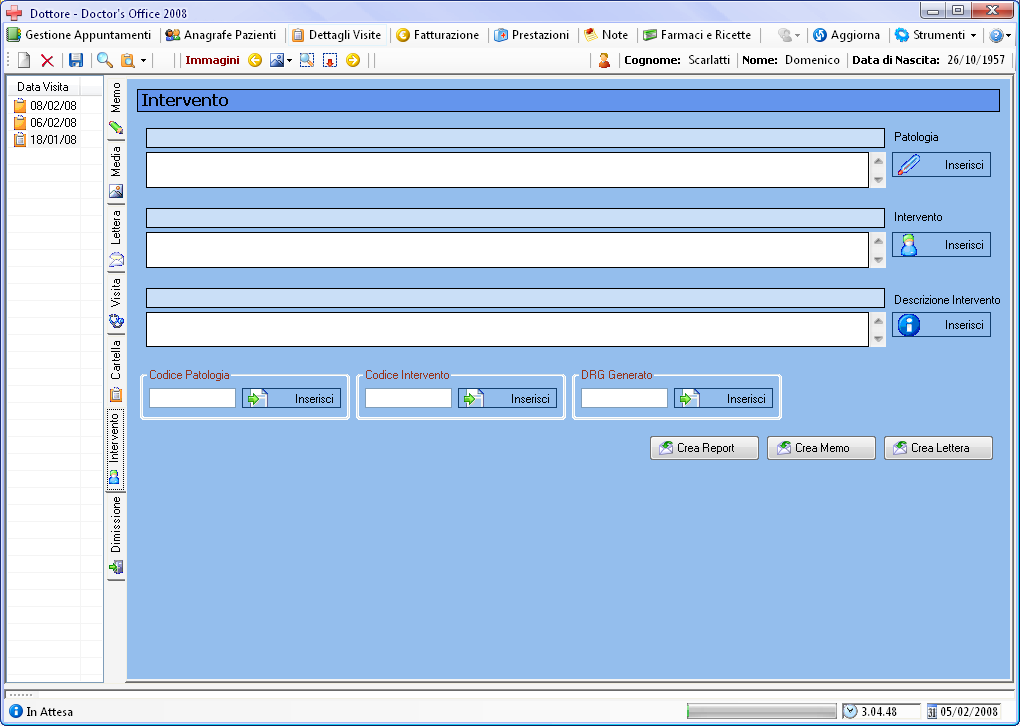This screenshot has width=1020, height=726.
Task: Click the Intervento white text area
Action: pyautogui.click(x=507, y=250)
